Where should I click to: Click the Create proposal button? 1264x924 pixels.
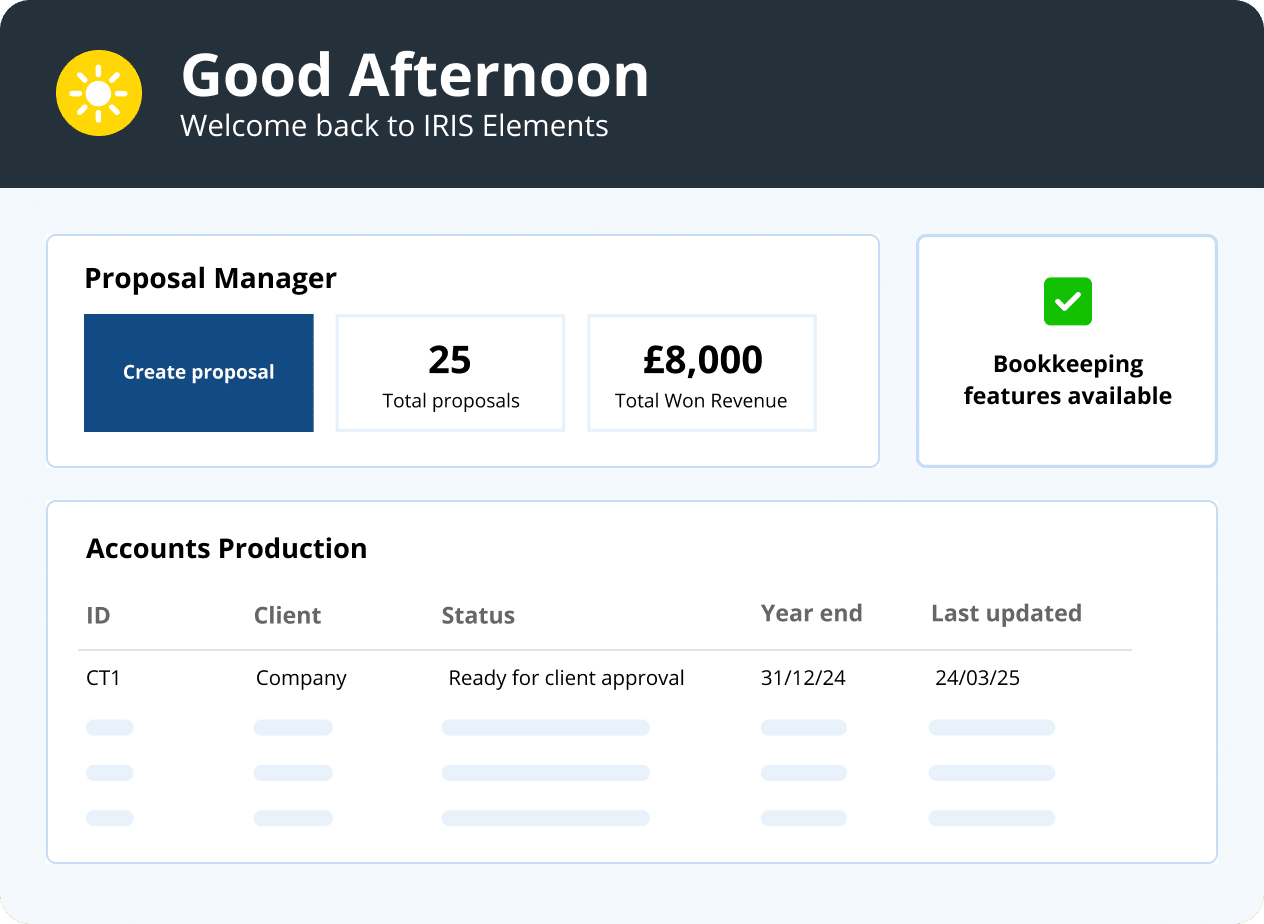(198, 372)
